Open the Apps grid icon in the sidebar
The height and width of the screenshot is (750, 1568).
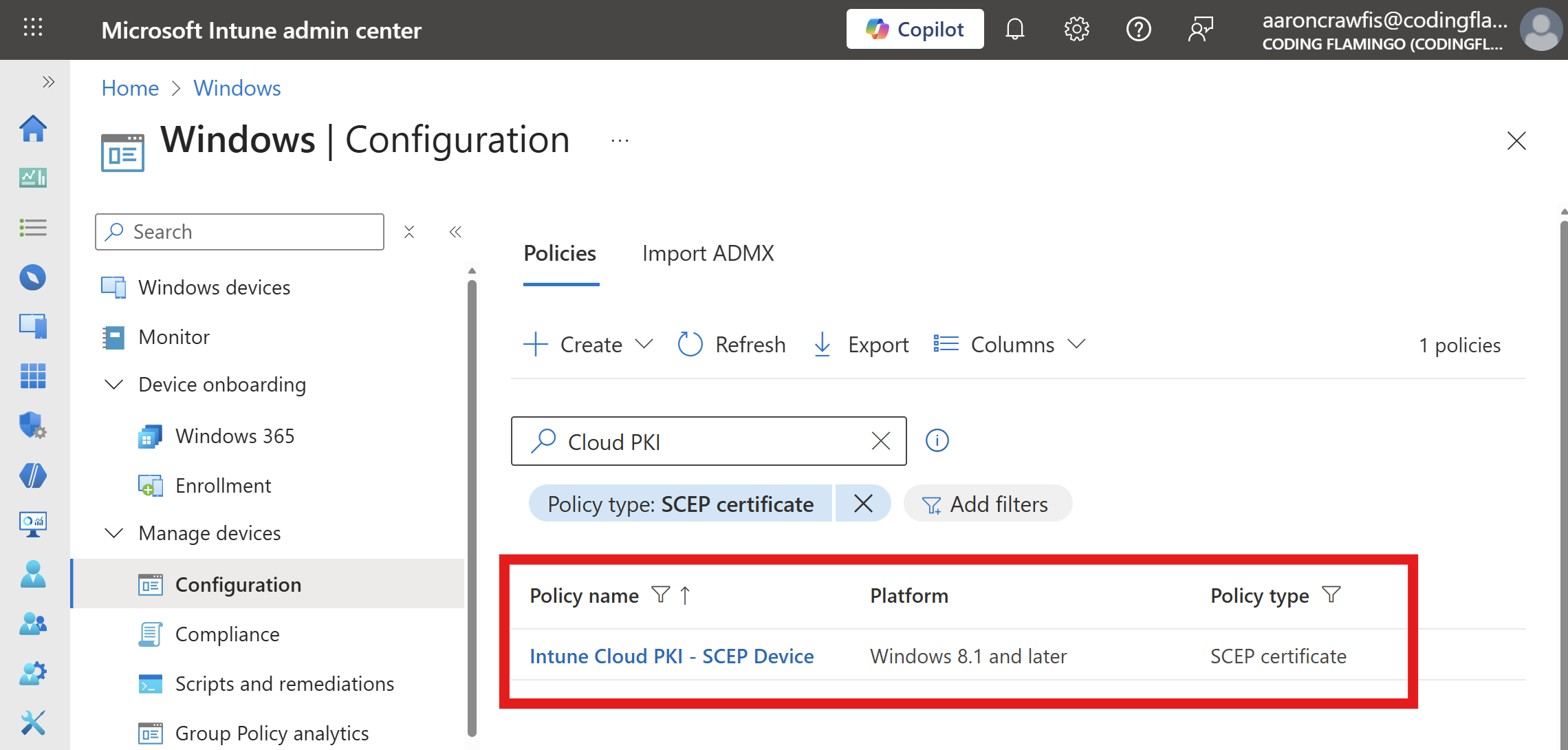pos(32,376)
